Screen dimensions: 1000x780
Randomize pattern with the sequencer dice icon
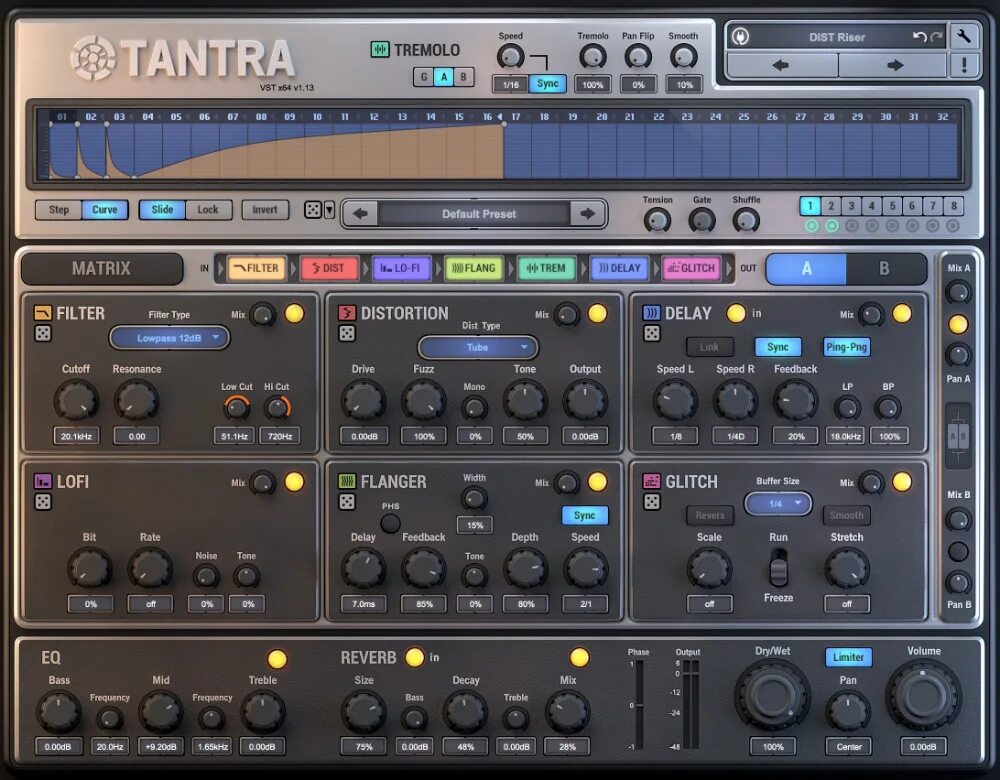pyautogui.click(x=312, y=210)
